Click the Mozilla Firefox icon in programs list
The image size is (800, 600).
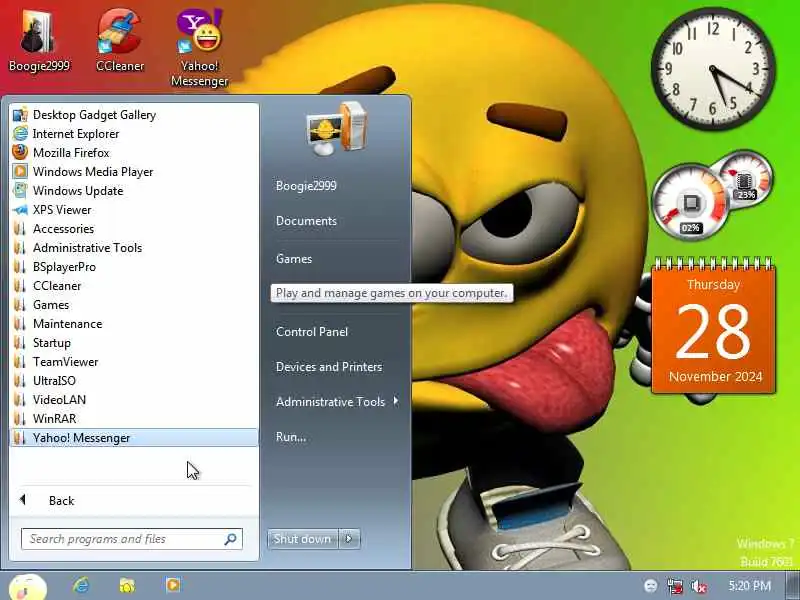coord(20,153)
